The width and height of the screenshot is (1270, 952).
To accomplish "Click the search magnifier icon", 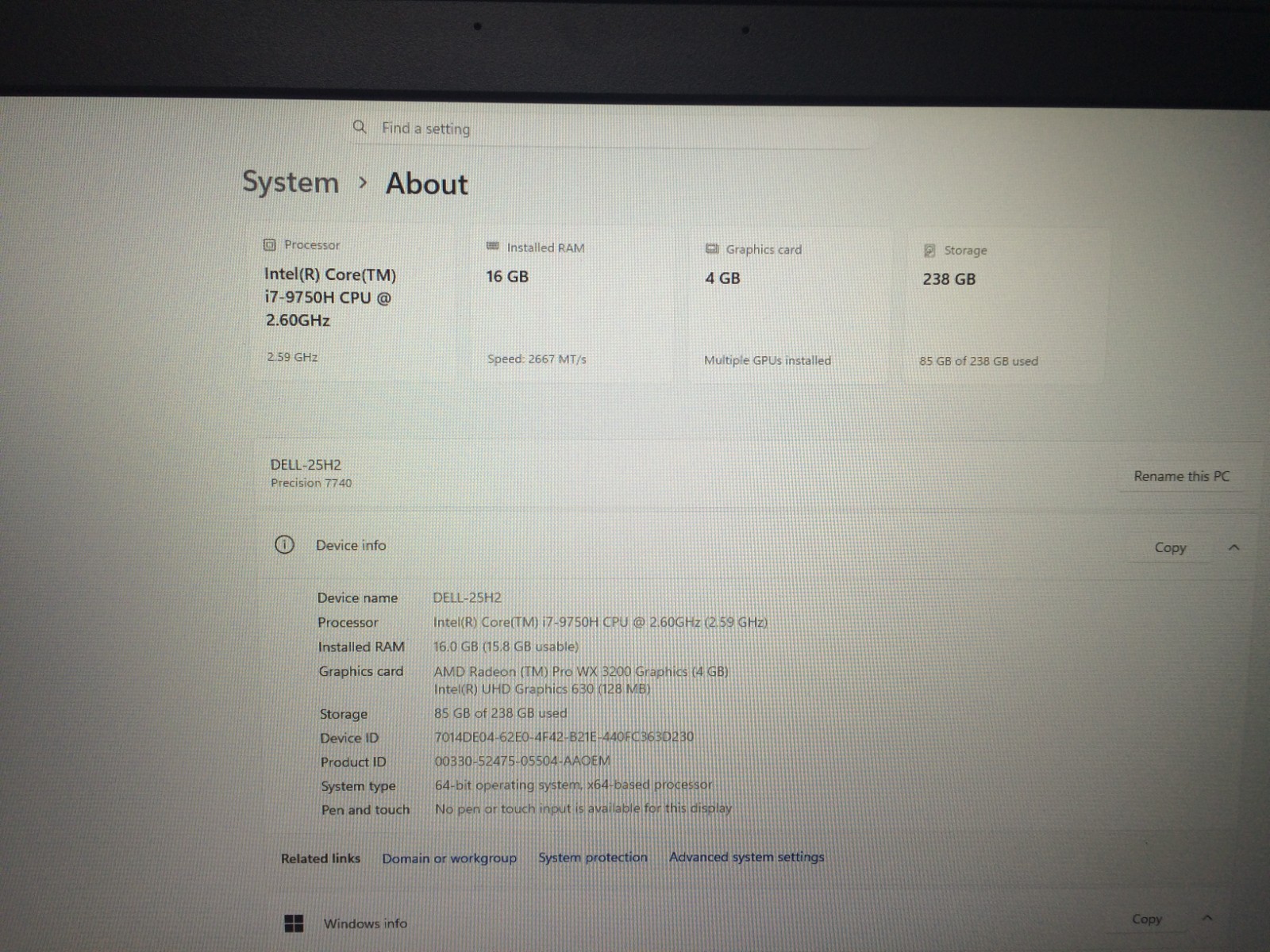I will tap(360, 127).
